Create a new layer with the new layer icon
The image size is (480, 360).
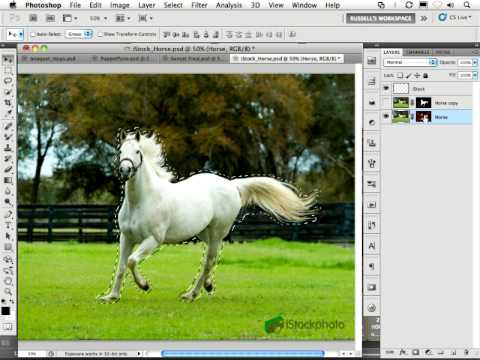tap(453, 352)
